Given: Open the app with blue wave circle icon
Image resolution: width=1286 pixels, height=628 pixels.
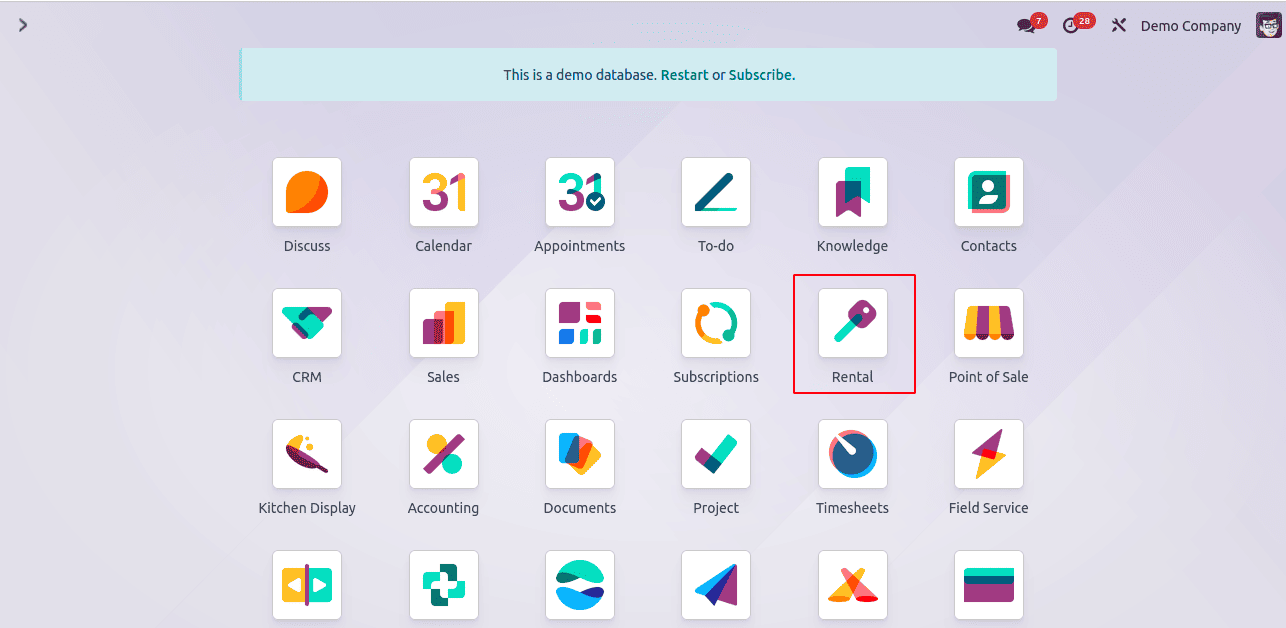Looking at the screenshot, I should pyautogui.click(x=580, y=585).
